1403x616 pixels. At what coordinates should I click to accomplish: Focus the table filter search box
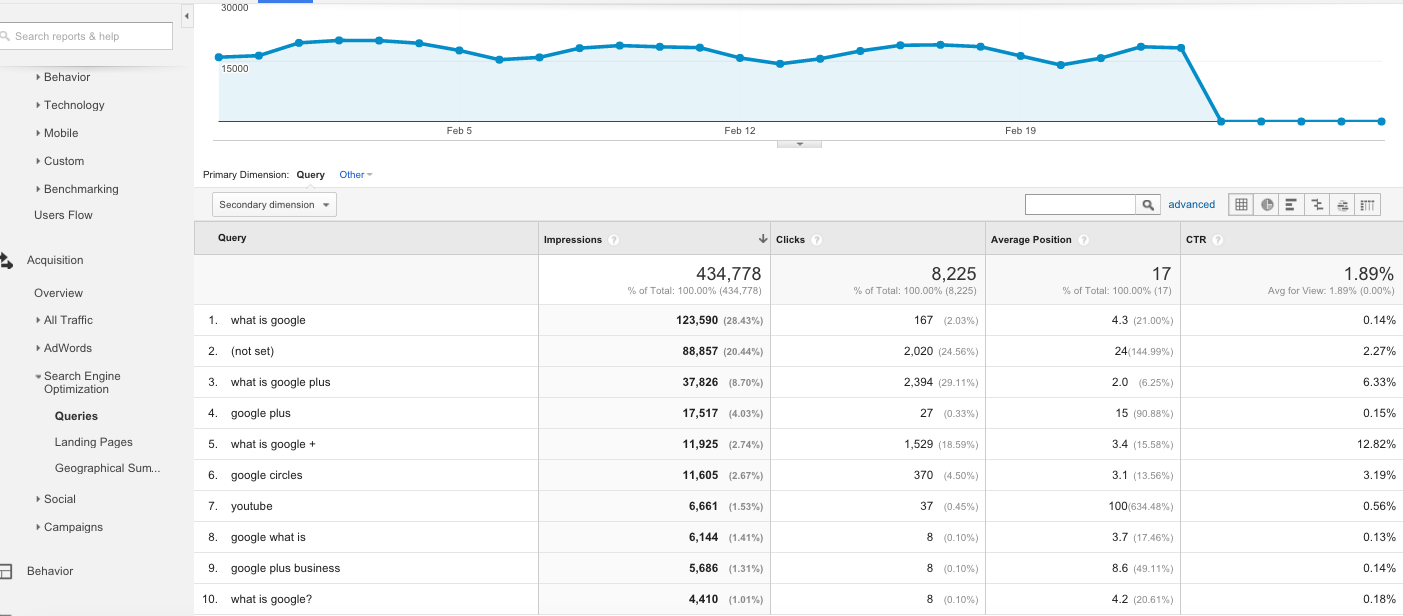click(1081, 205)
